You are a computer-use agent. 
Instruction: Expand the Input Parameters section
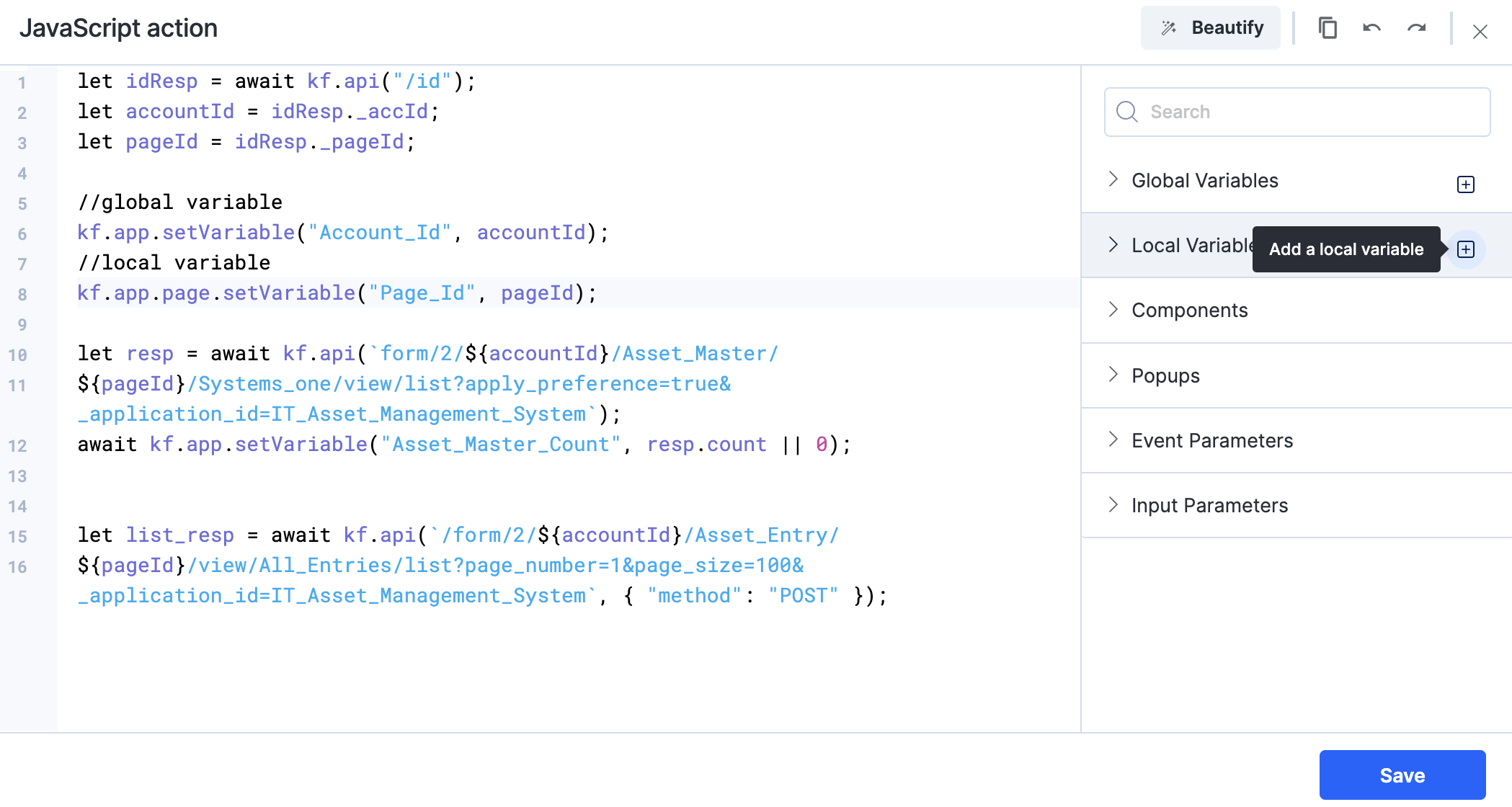(1113, 504)
